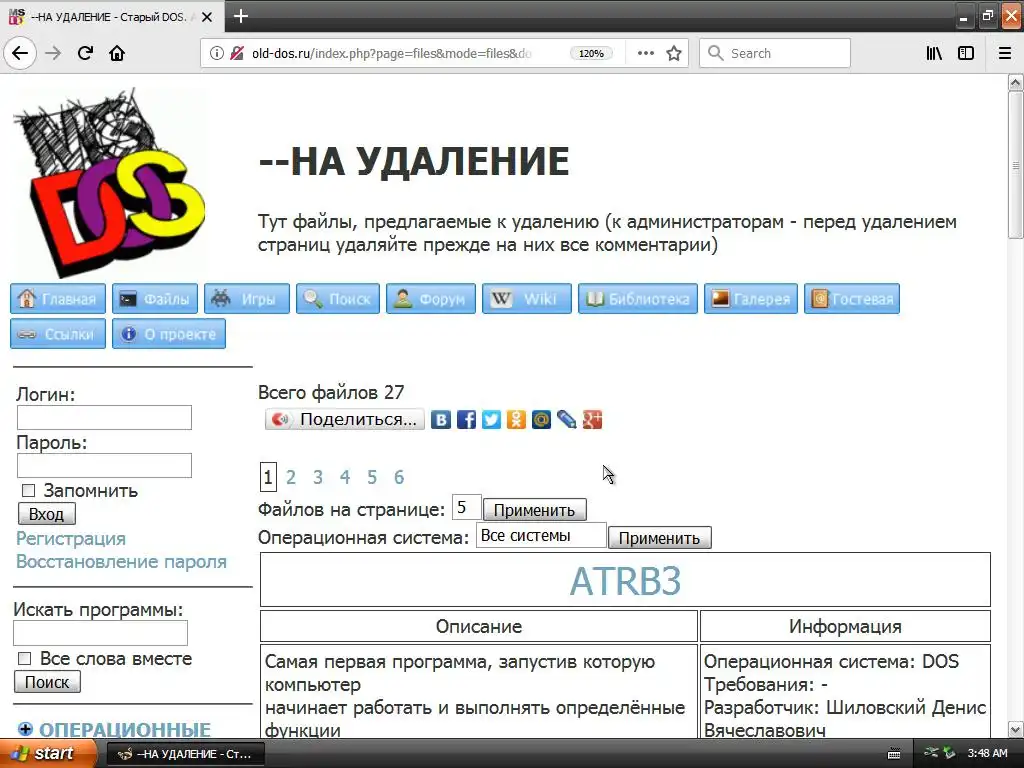Open a new tab with plus icon
The image size is (1024, 768).
pyautogui.click(x=241, y=16)
